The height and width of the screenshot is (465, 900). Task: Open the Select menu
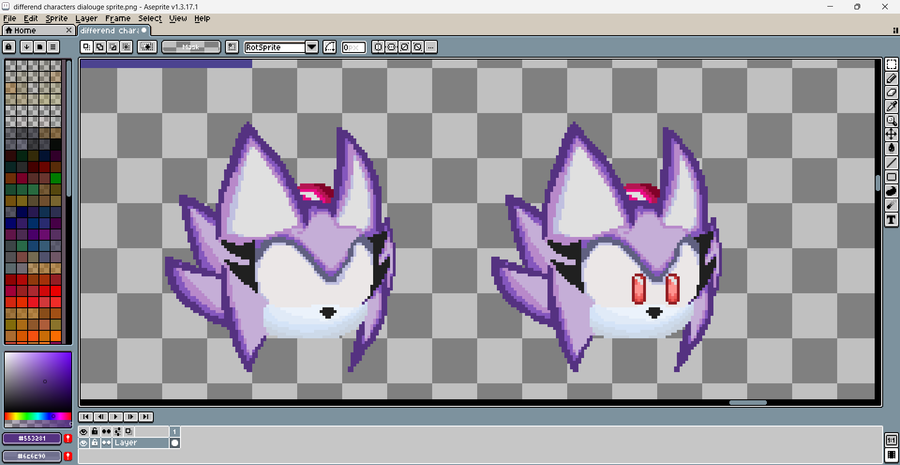pos(150,18)
